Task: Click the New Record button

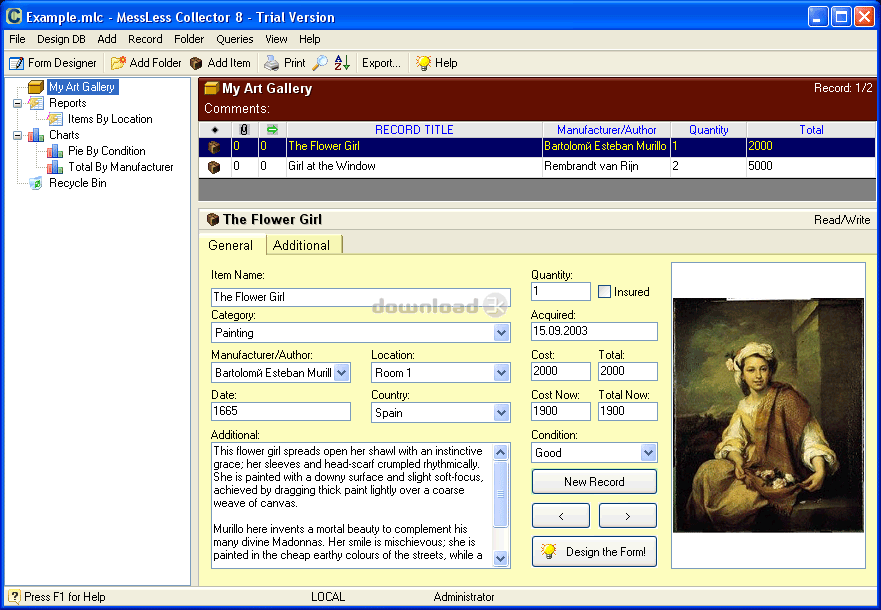Action: click(594, 482)
